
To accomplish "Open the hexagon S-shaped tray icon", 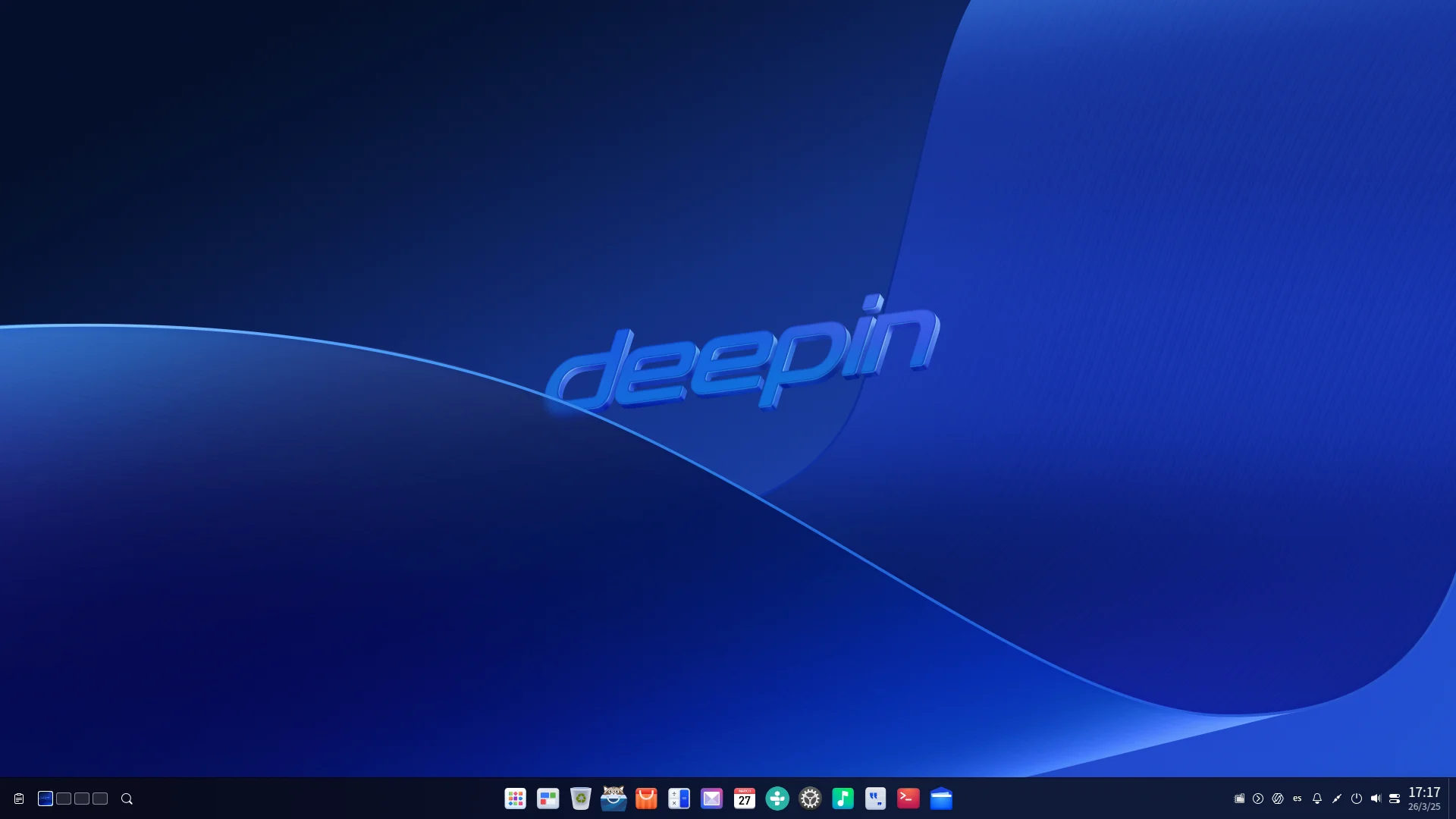I will pyautogui.click(x=1278, y=799).
